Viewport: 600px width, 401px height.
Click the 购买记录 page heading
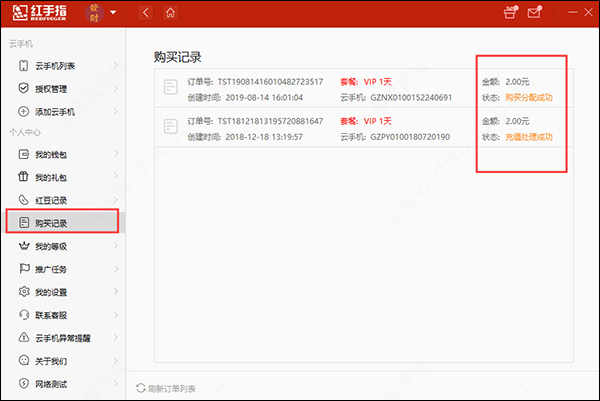pos(178,57)
